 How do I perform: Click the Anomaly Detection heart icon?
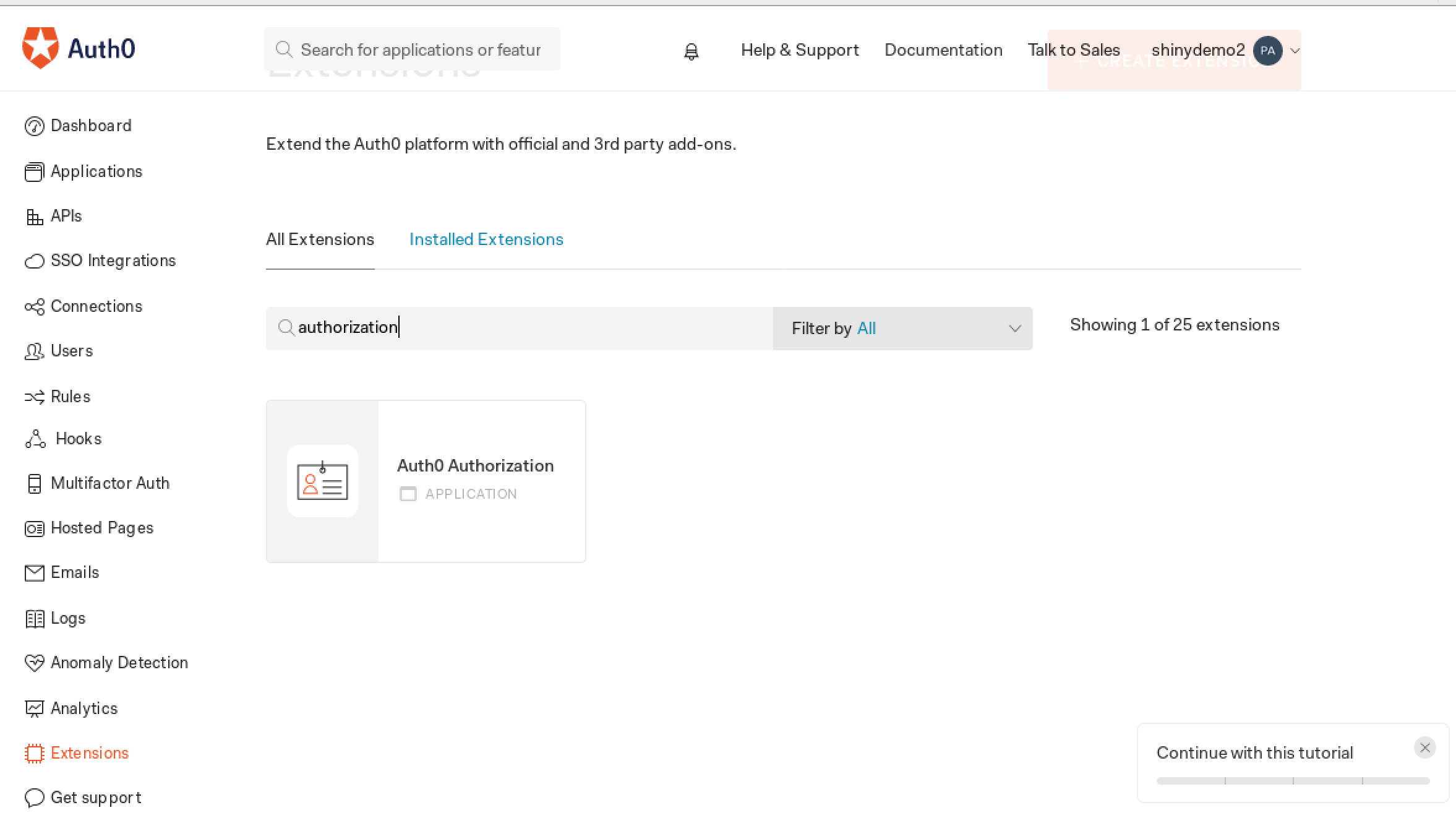pos(34,663)
